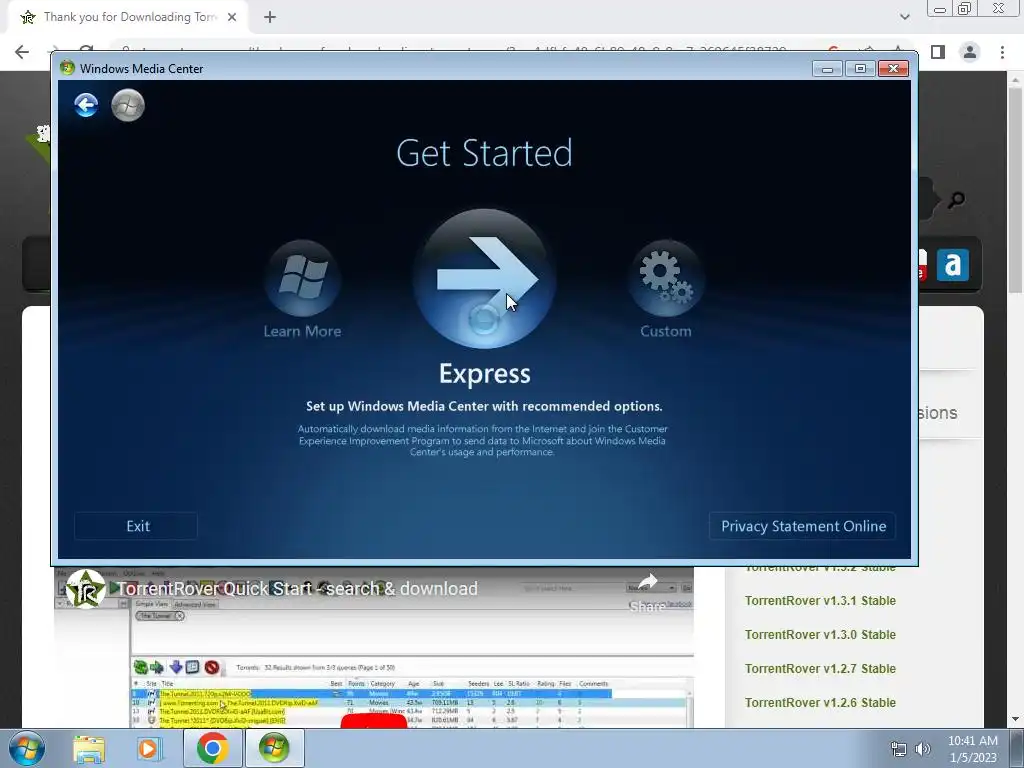
Task: Click the TorrentRover channel logo on video
Action: [86, 588]
